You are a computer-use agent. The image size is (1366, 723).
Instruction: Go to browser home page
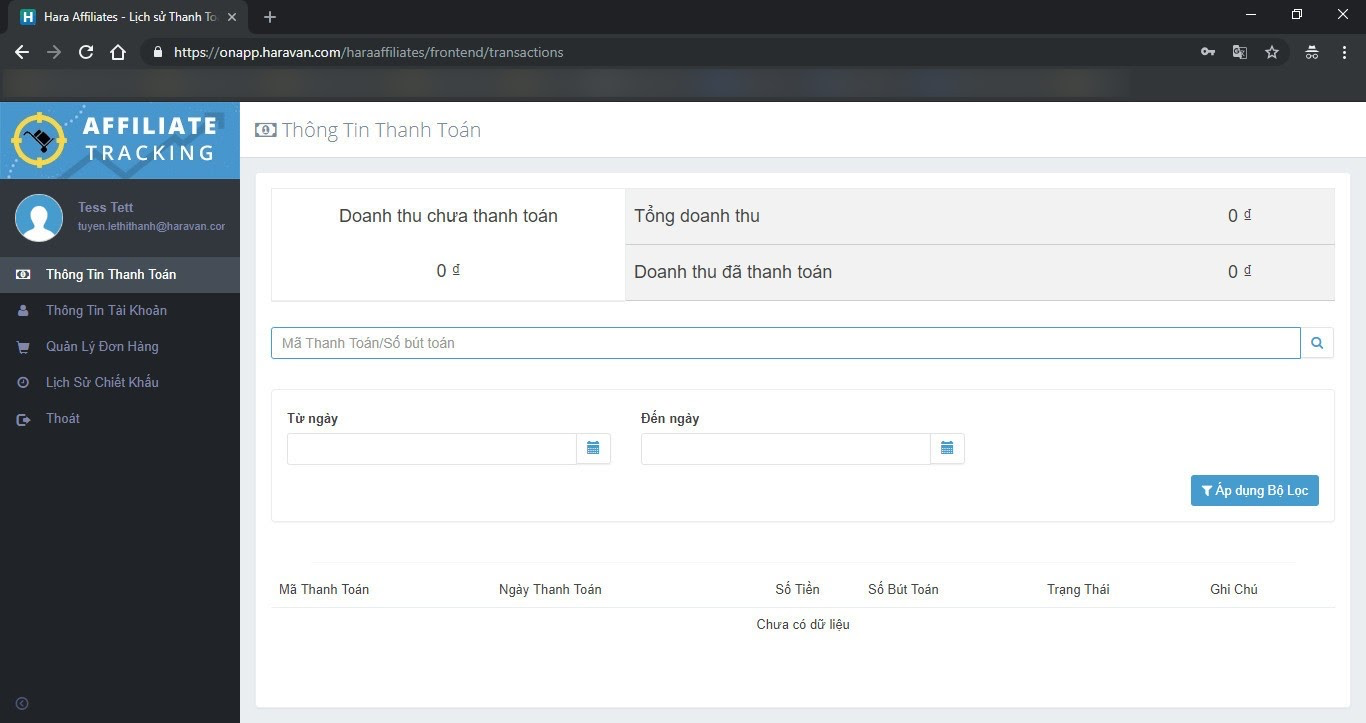[x=118, y=52]
